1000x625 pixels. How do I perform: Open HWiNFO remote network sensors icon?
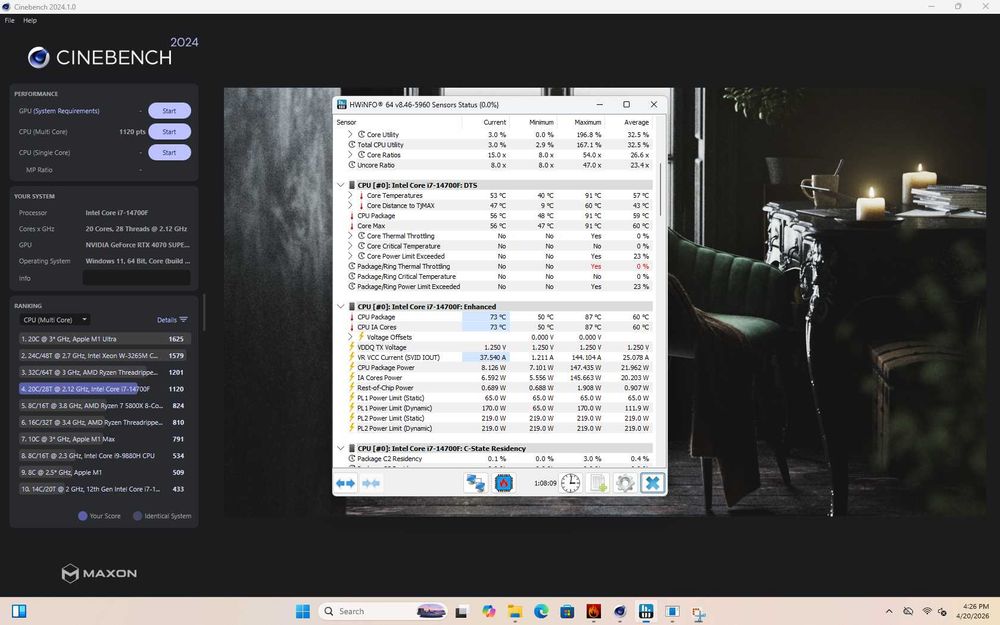(475, 483)
